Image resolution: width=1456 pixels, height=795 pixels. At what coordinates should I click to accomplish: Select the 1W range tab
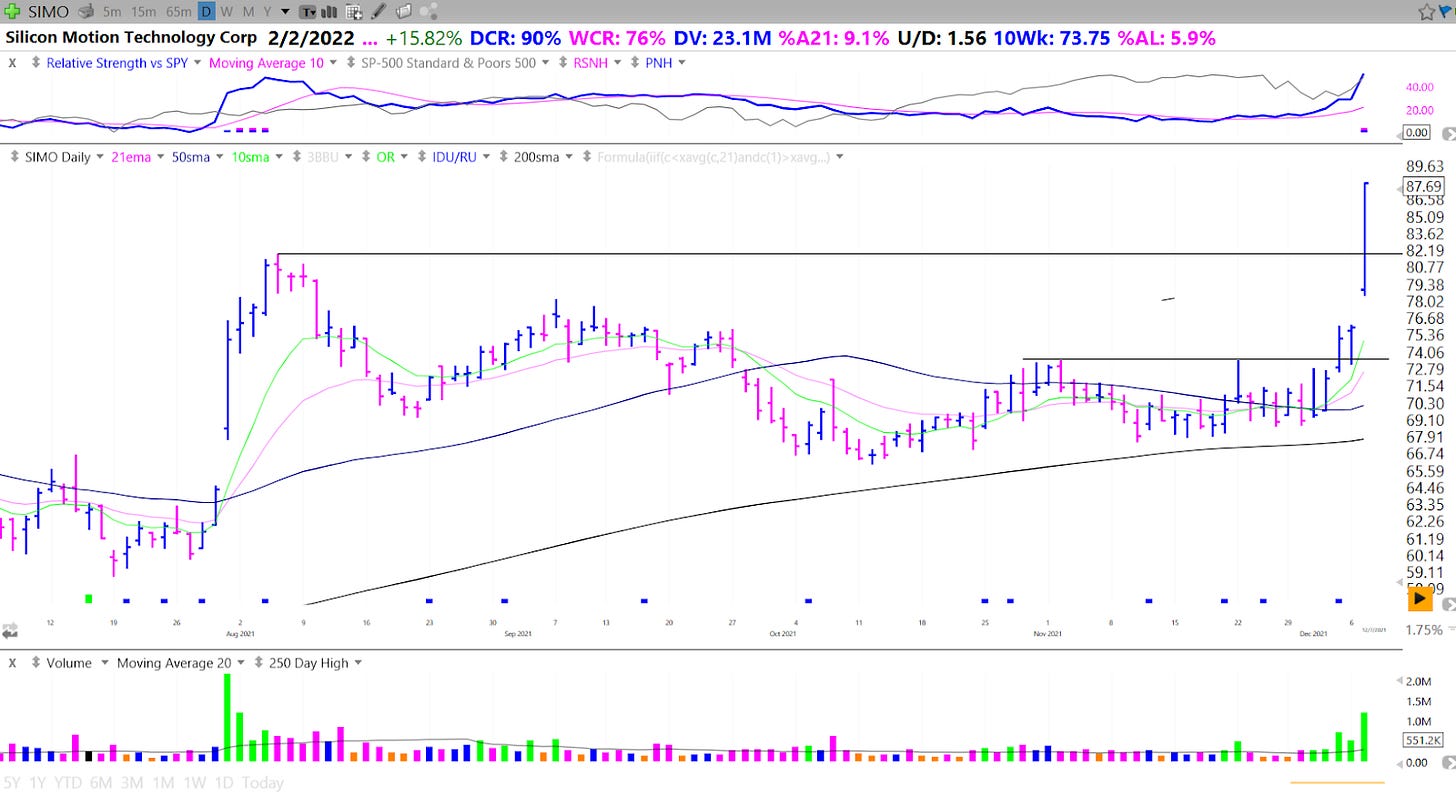[195, 783]
